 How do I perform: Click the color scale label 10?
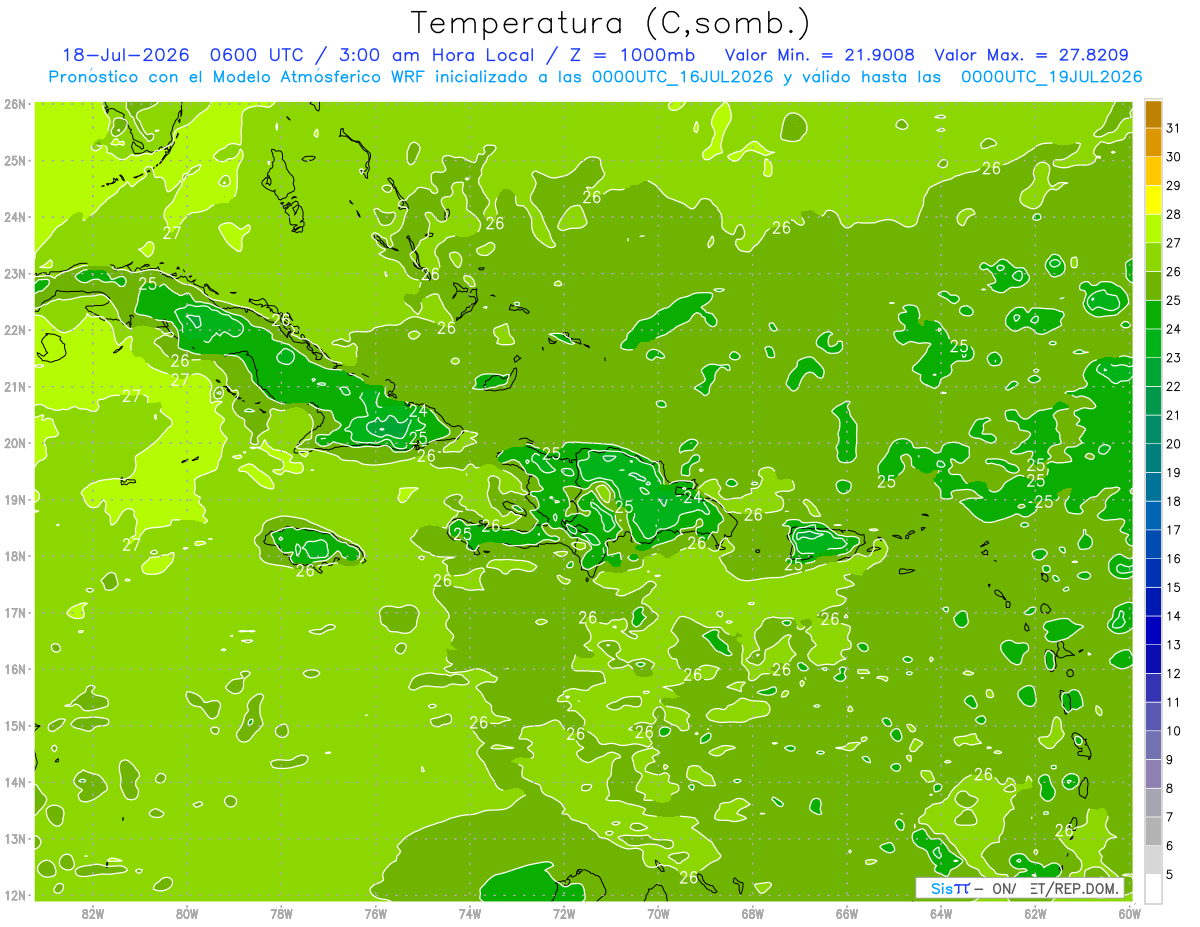pos(1174,731)
